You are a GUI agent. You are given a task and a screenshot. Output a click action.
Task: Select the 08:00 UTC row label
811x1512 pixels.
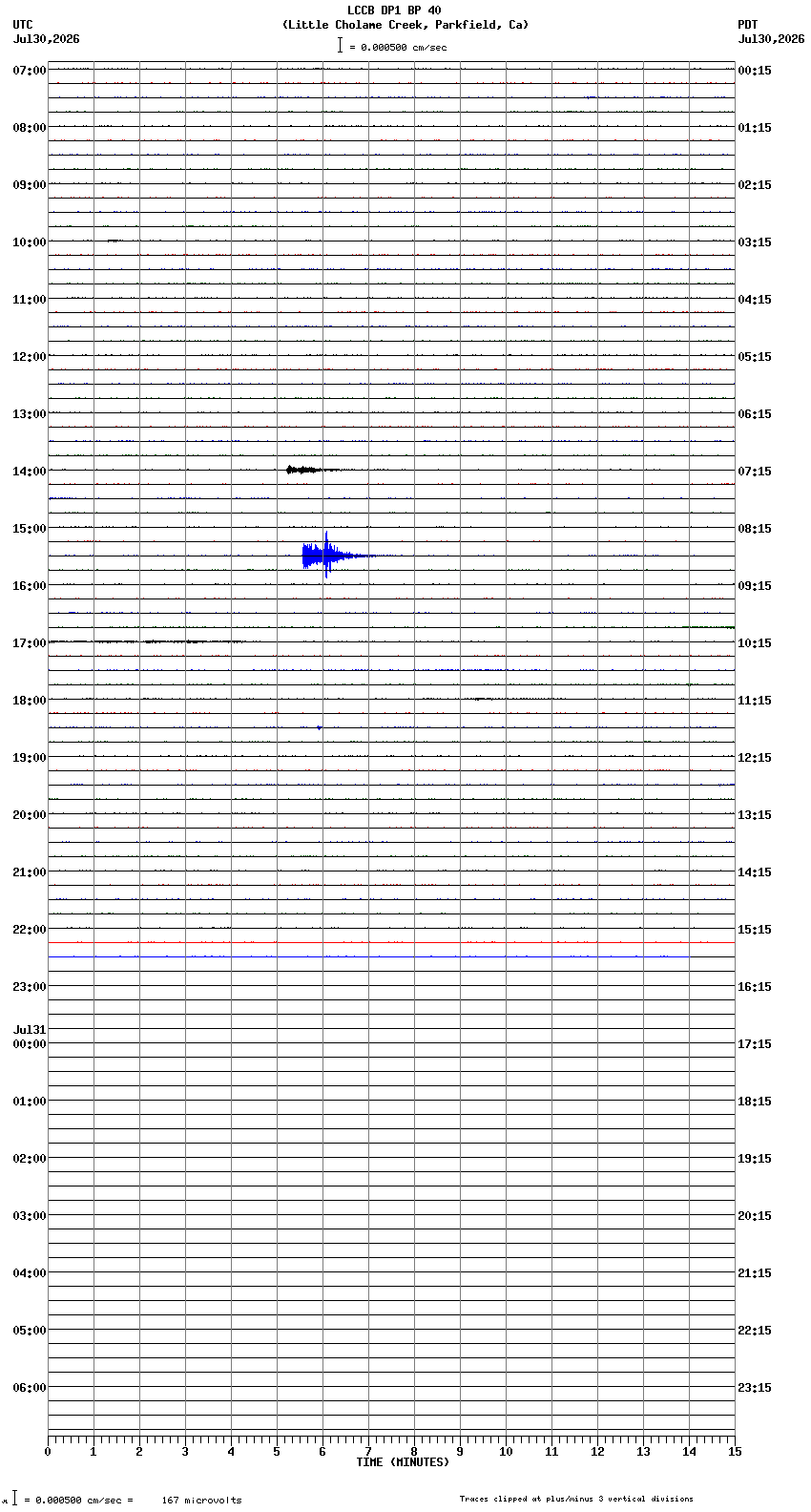pos(30,128)
